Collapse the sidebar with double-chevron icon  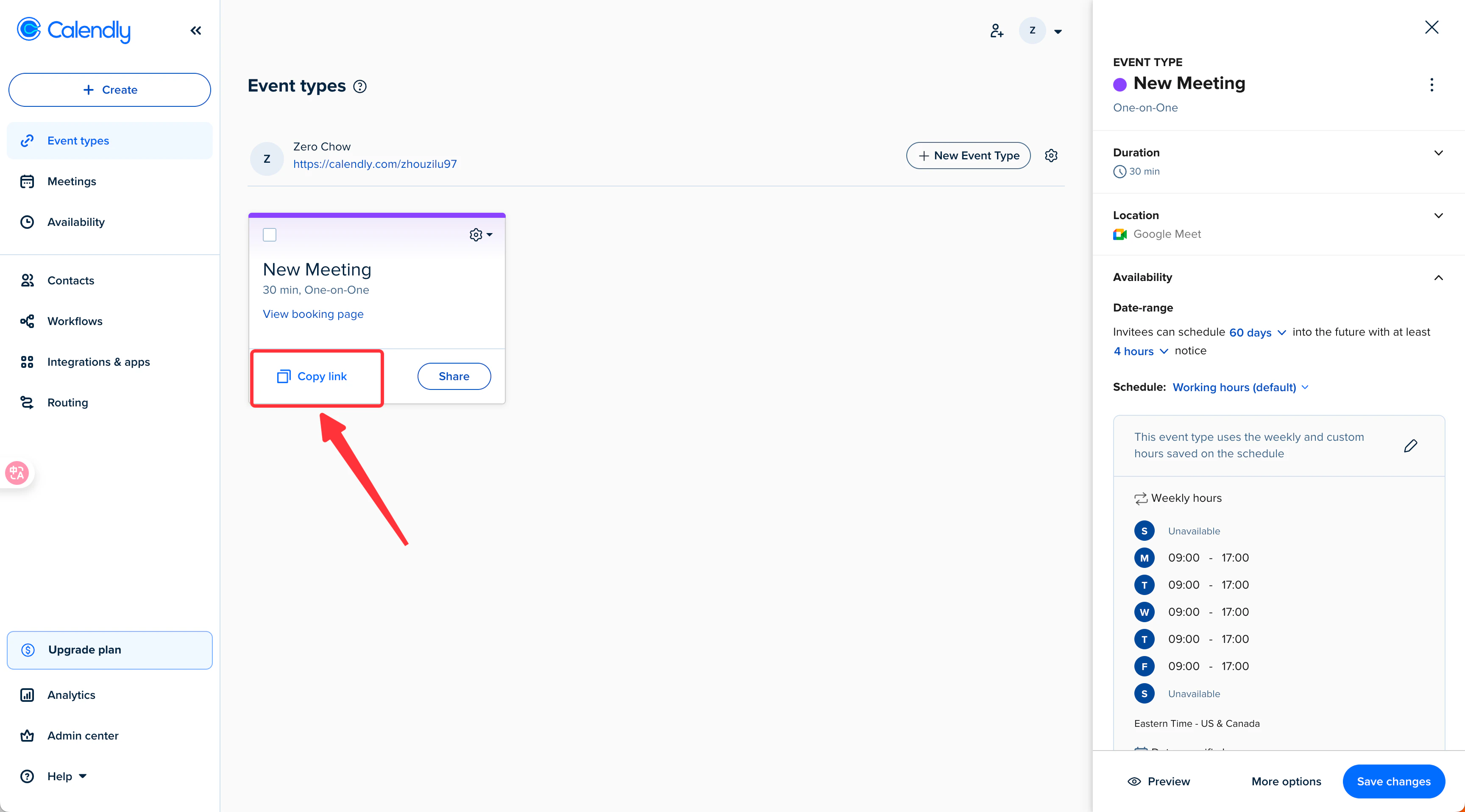tap(196, 31)
